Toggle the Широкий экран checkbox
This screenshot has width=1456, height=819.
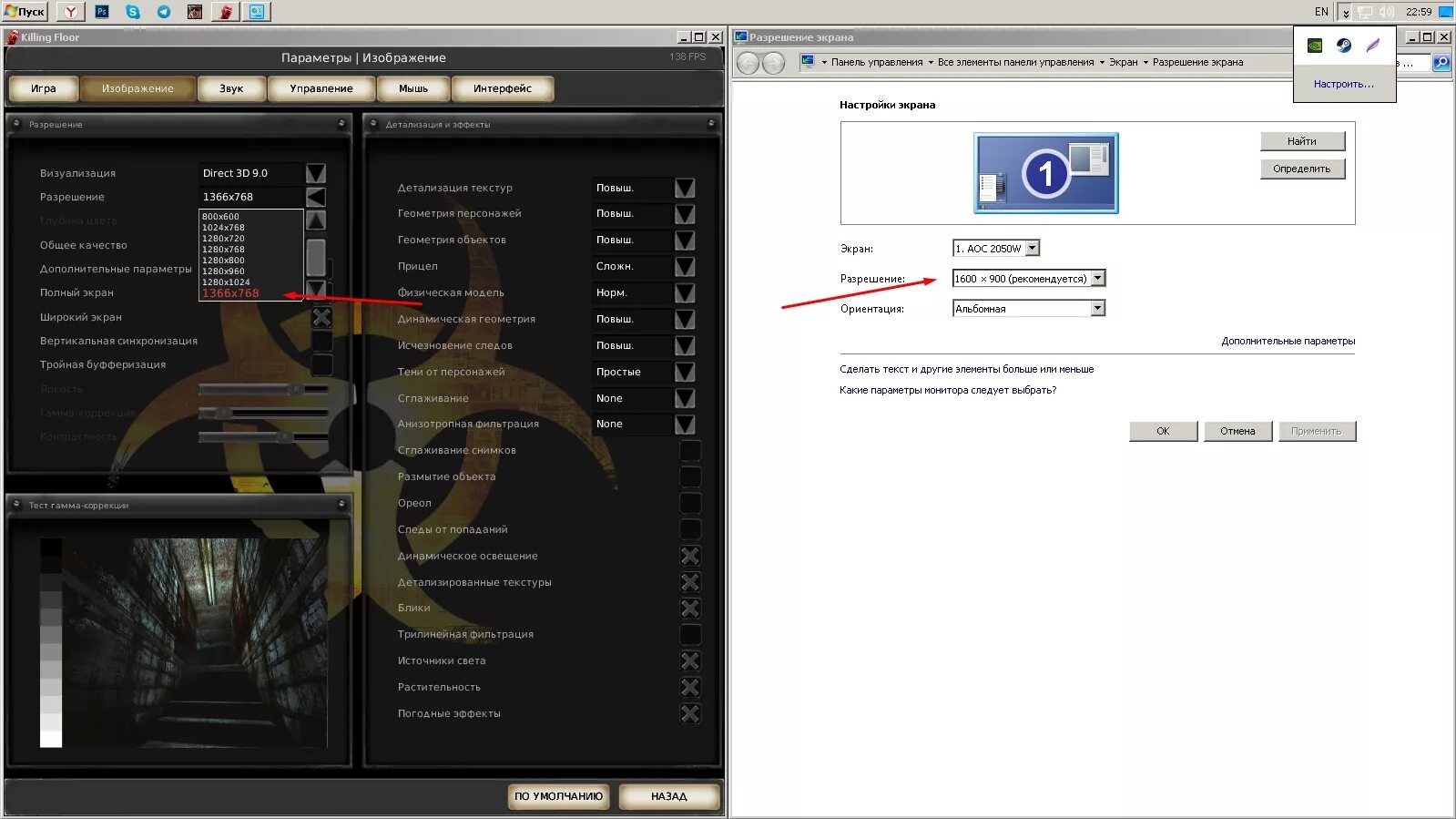point(321,317)
